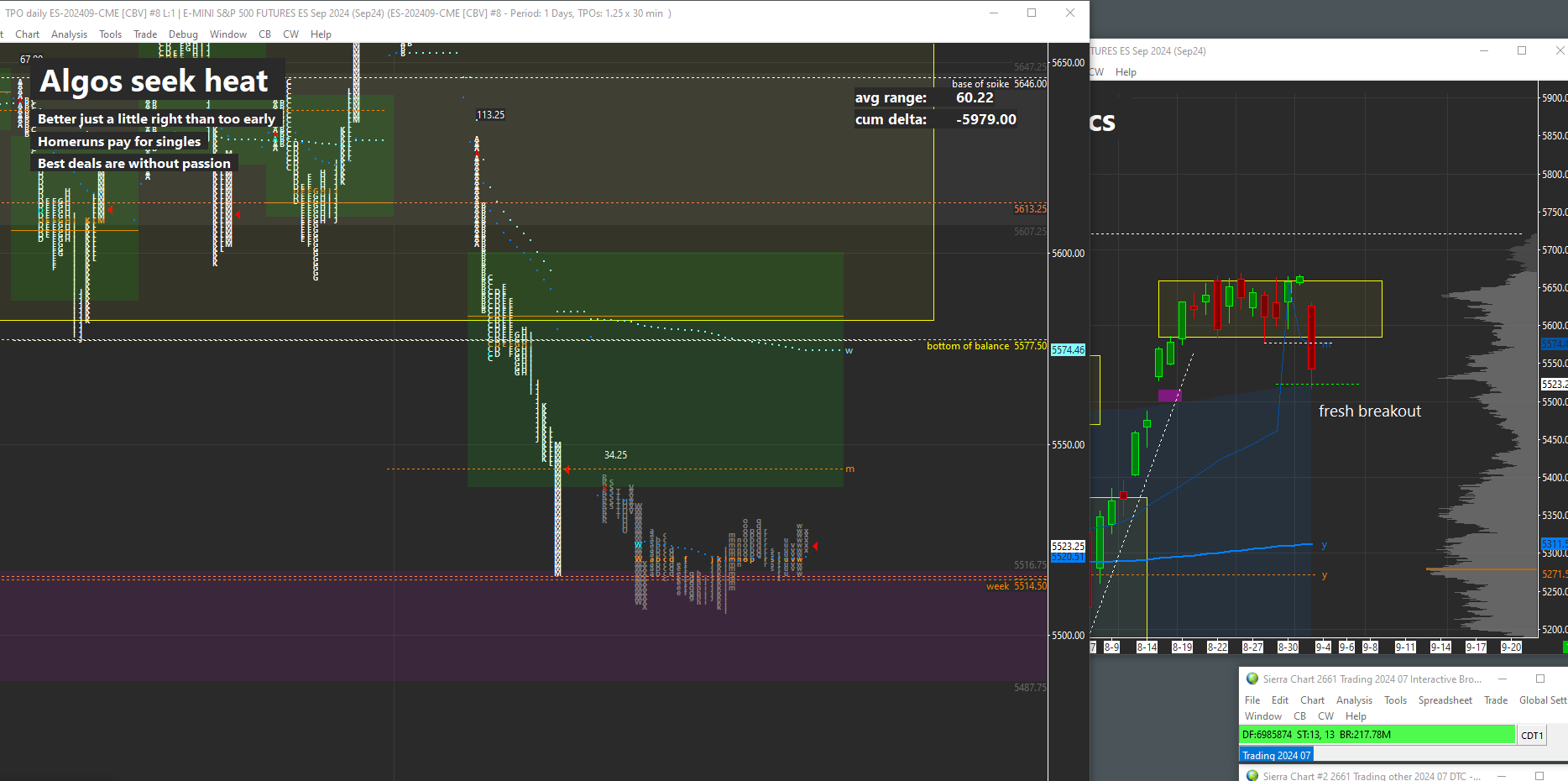Click the 'fresh breakout' annotation

[x=1370, y=411]
